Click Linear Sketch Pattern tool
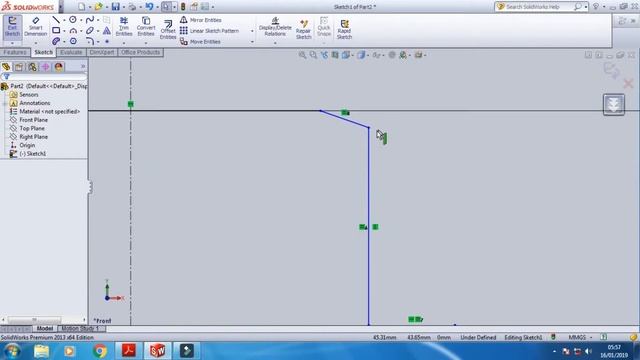 [209, 31]
